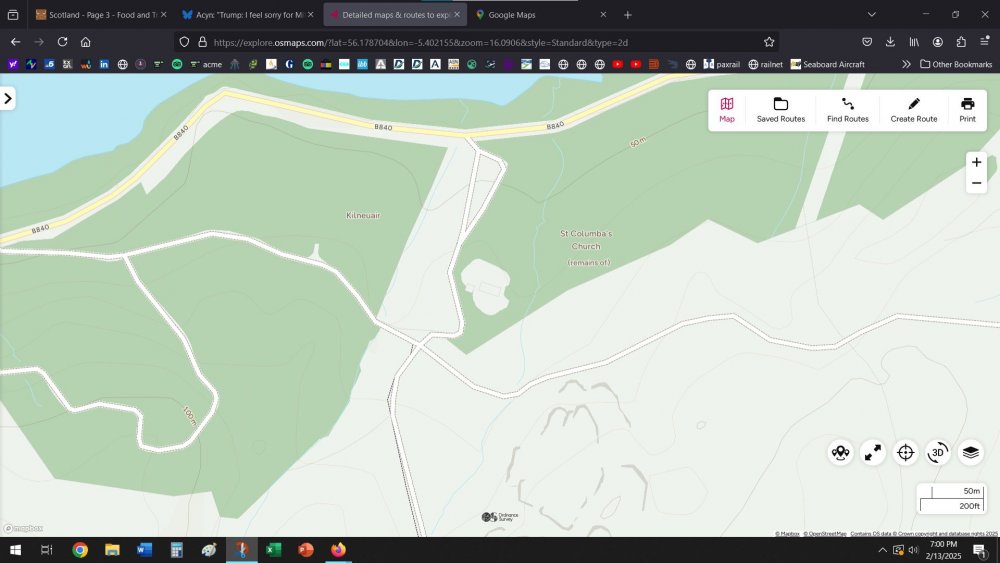Screen dimensions: 1000x563
Task: Toggle 3D map view
Action: (x=938, y=452)
